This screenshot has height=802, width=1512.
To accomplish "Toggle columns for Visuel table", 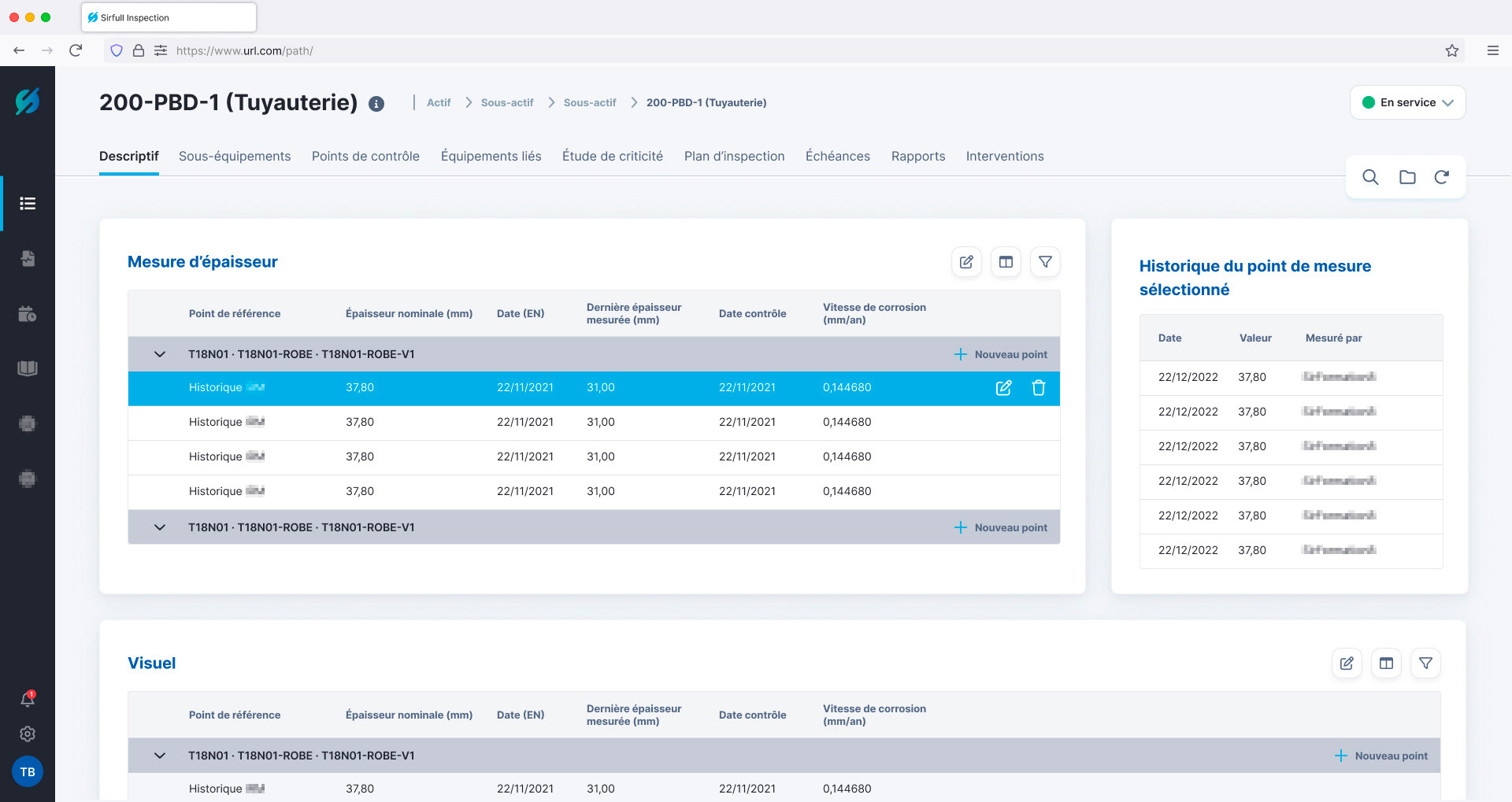I will click(x=1386, y=663).
